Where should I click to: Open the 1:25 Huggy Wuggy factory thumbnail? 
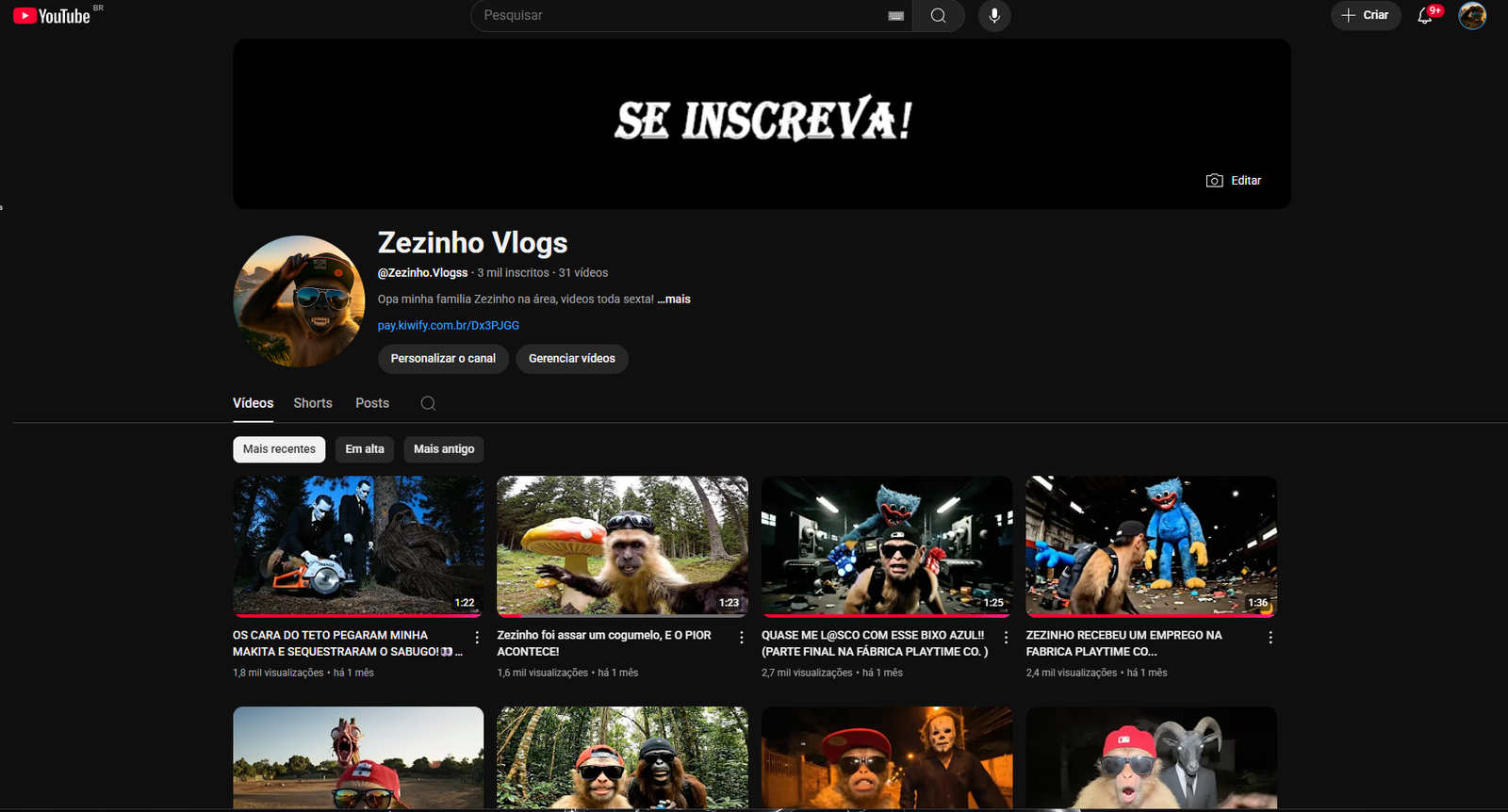(887, 546)
